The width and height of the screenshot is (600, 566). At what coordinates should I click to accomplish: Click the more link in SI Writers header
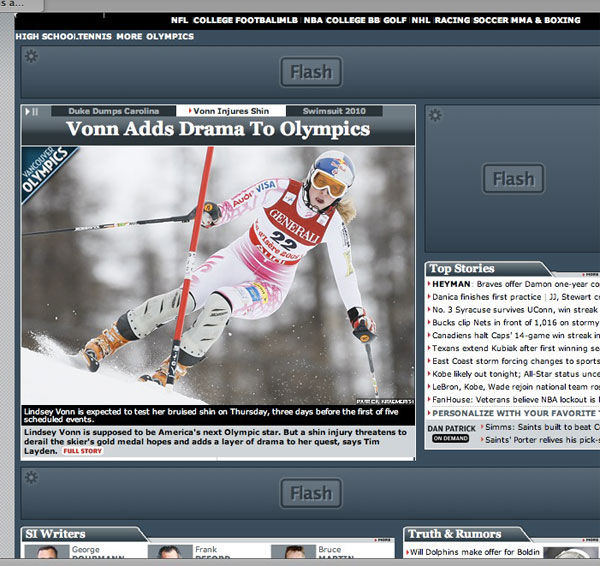383,540
